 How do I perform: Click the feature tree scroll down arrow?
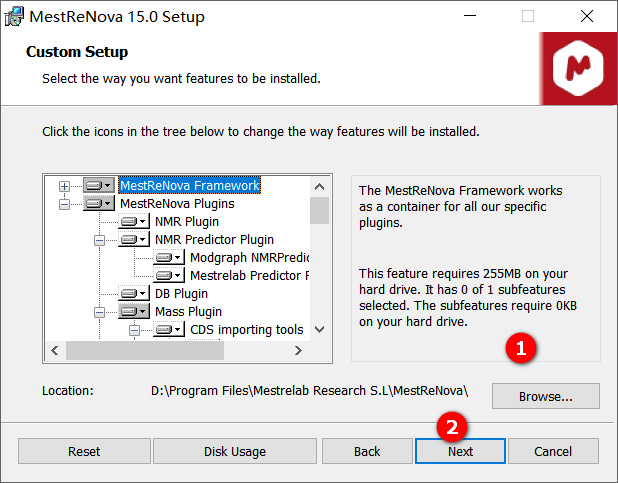coord(320,329)
